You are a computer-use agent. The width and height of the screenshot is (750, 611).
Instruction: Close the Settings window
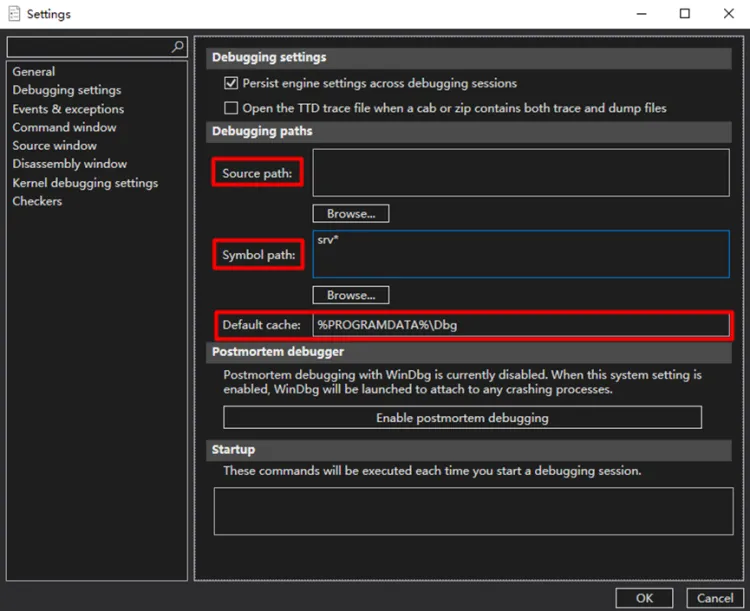point(728,14)
